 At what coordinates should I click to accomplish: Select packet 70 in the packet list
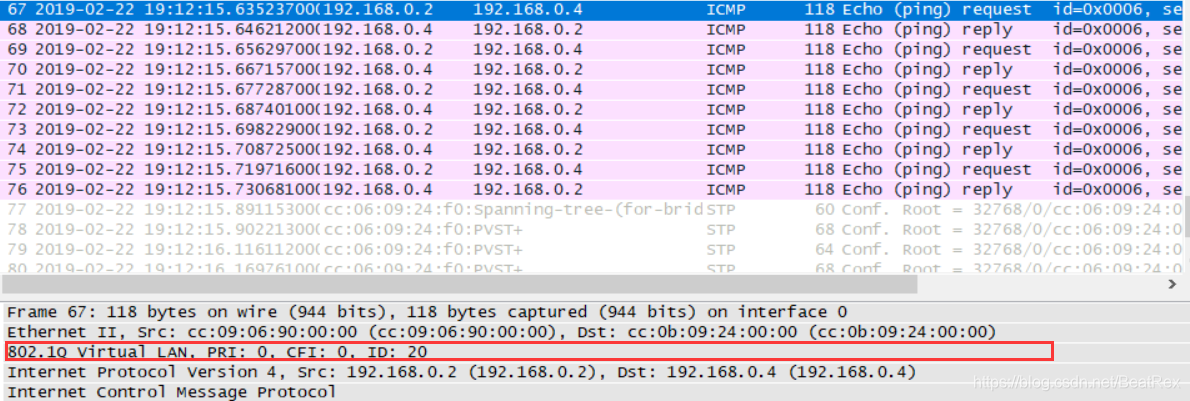coord(591,69)
